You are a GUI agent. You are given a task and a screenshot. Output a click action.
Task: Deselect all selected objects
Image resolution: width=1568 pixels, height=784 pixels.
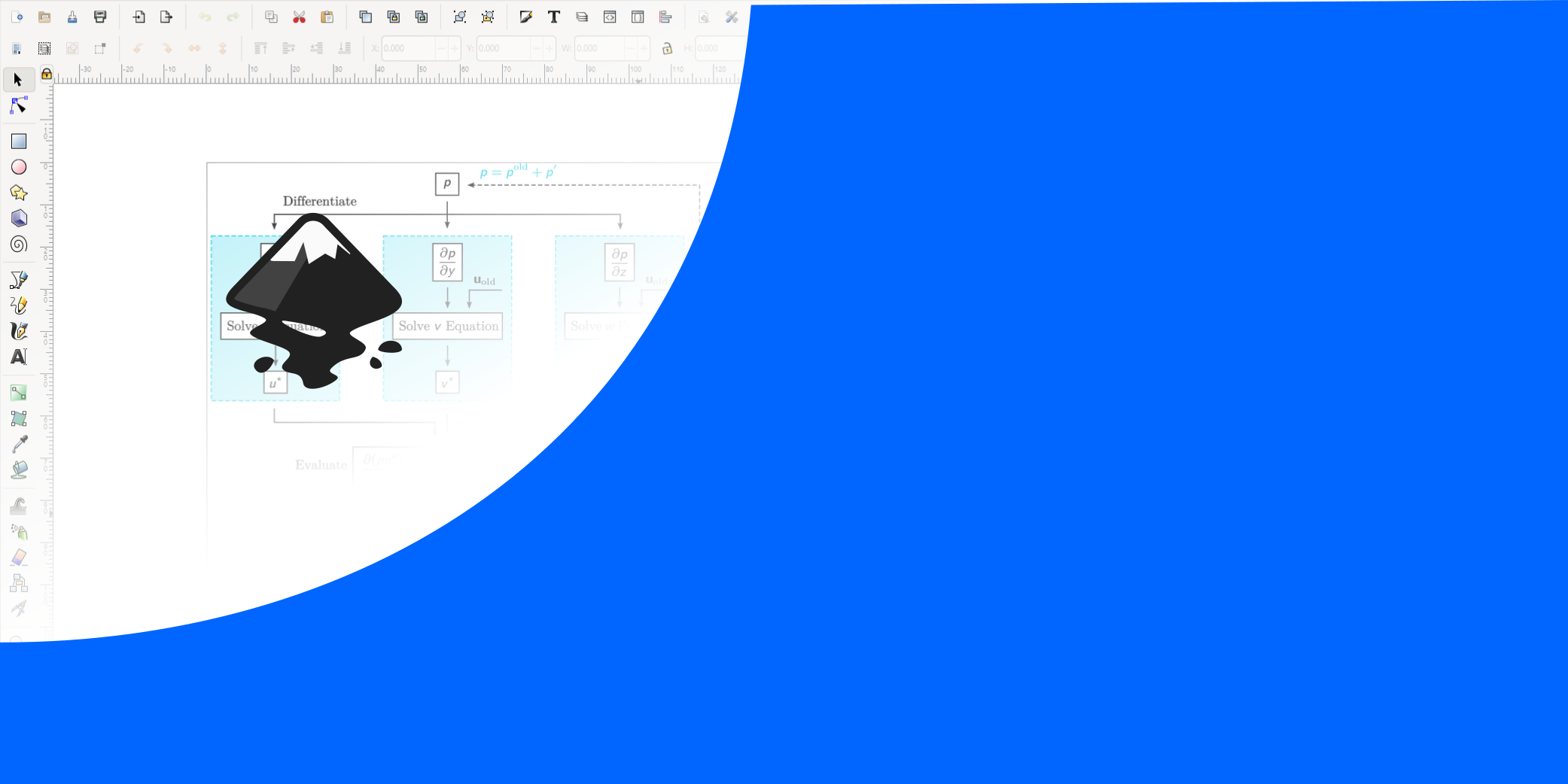coord(72,48)
